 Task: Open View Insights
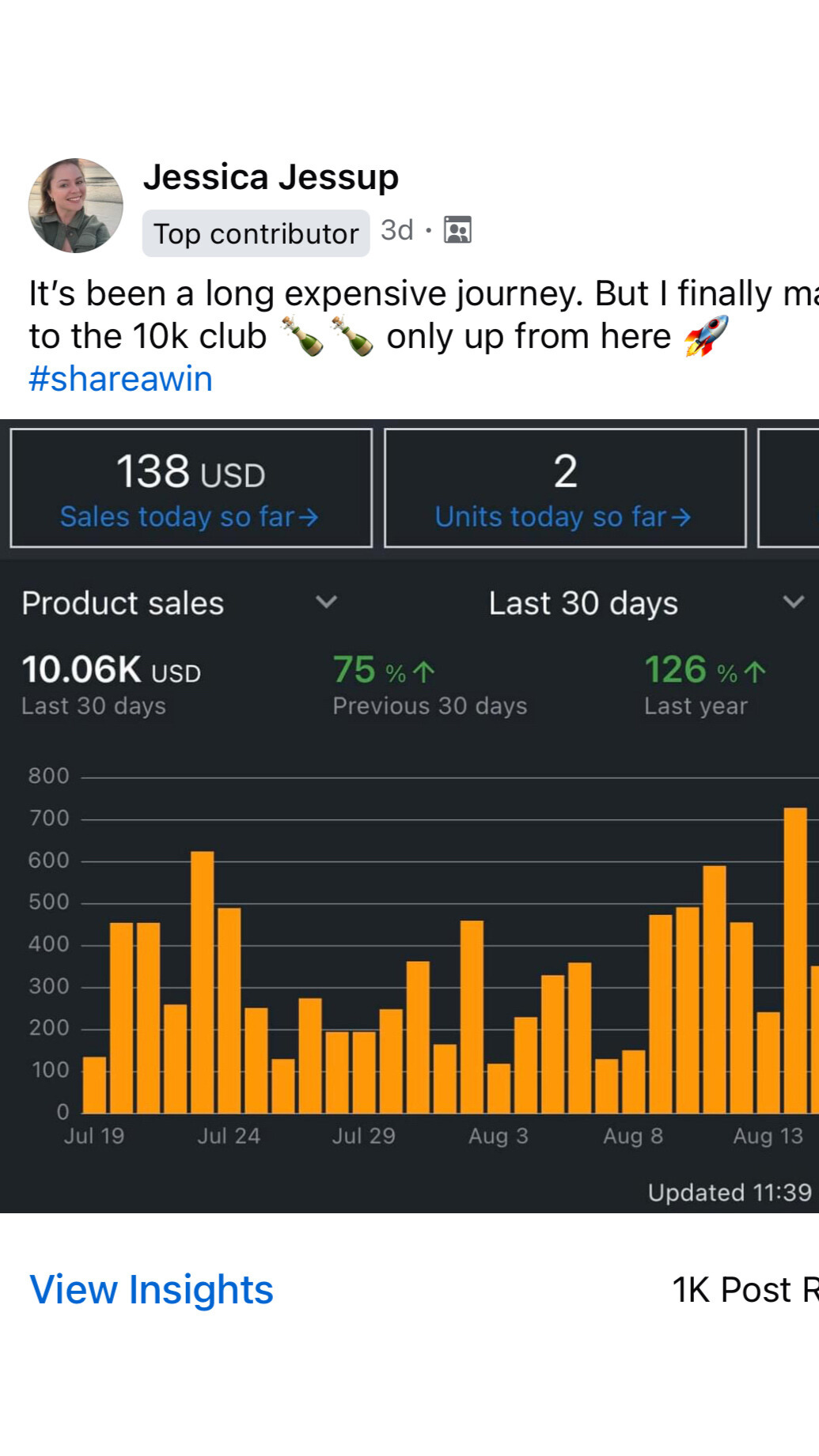[x=151, y=1289]
